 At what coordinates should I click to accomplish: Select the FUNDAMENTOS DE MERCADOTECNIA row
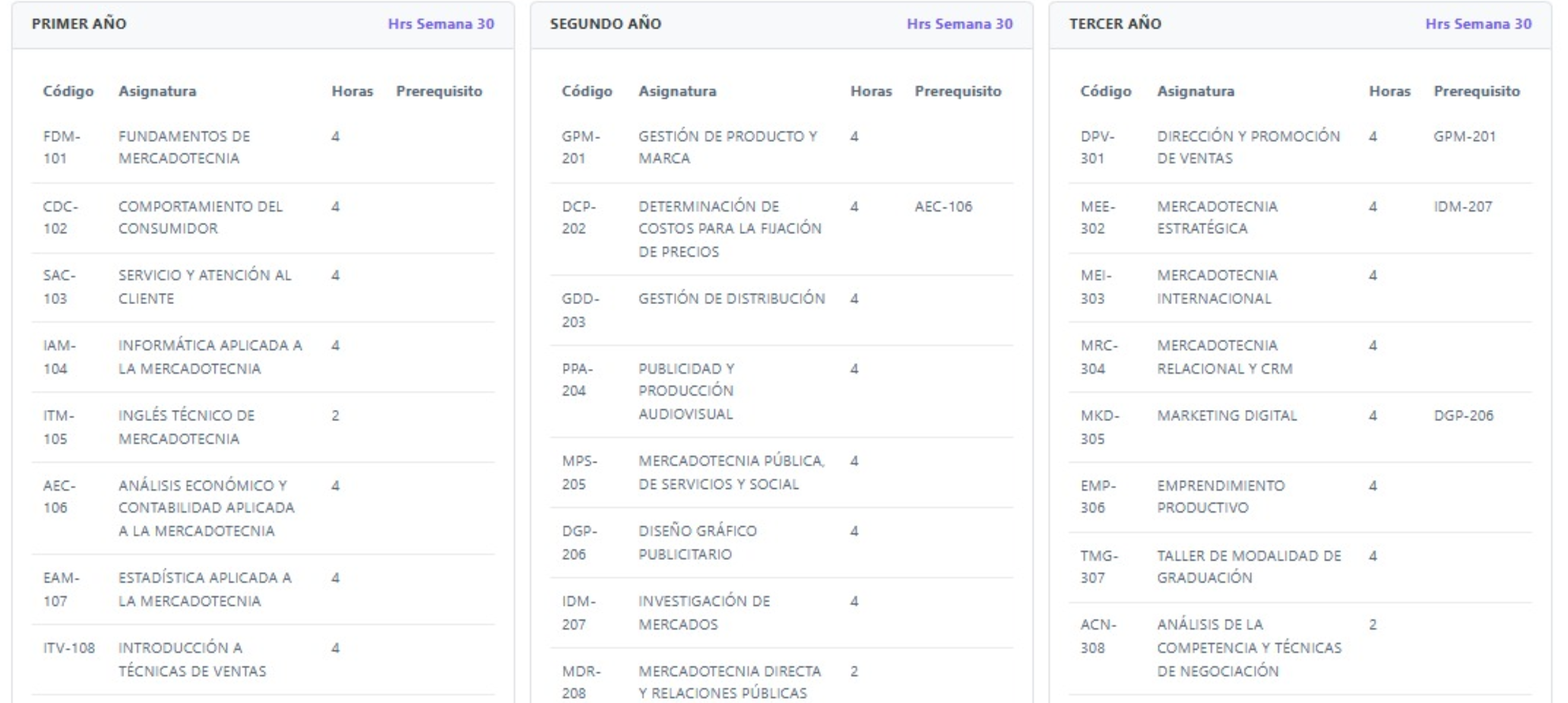184,147
